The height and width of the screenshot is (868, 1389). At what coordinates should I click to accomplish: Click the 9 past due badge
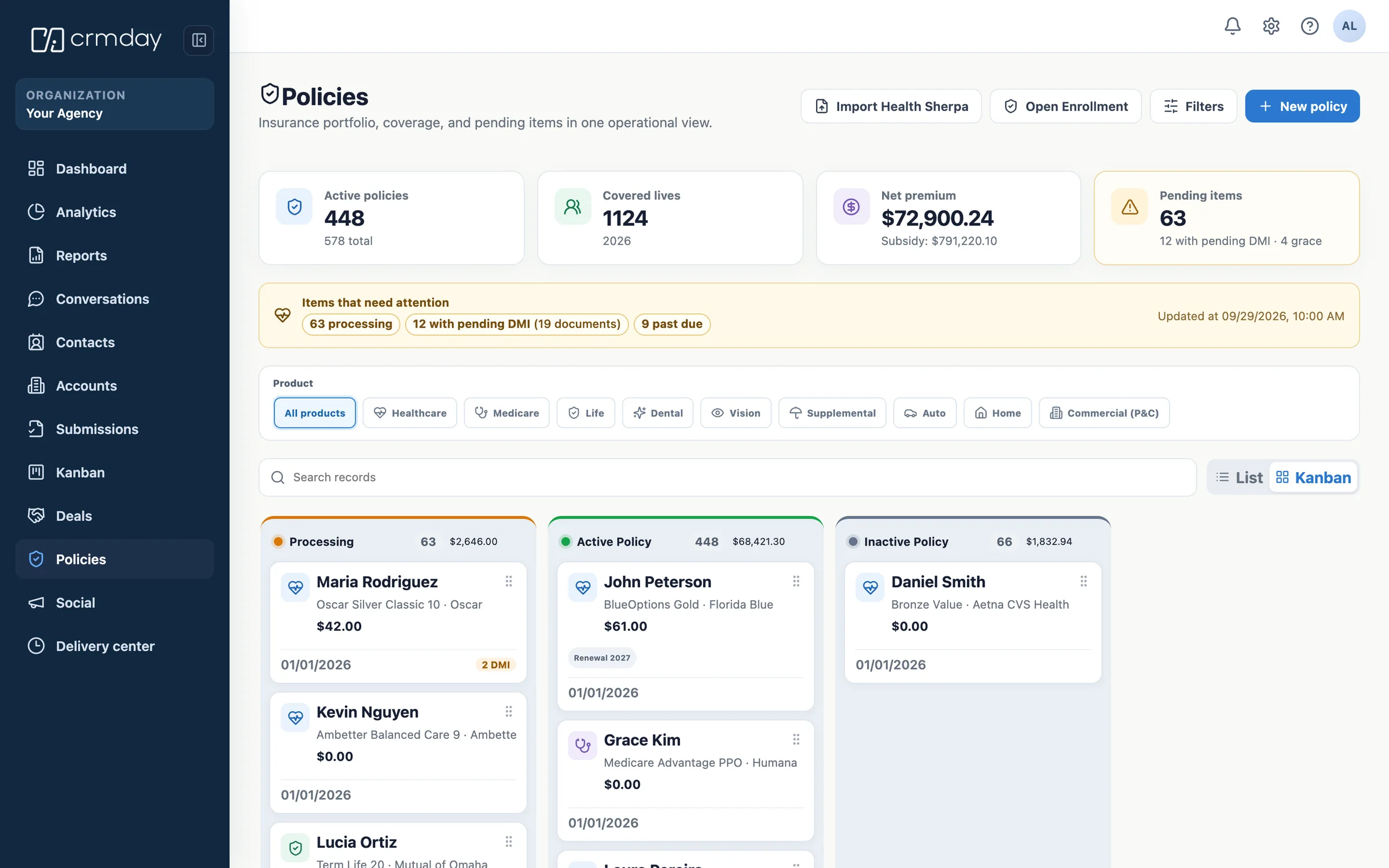tap(672, 324)
